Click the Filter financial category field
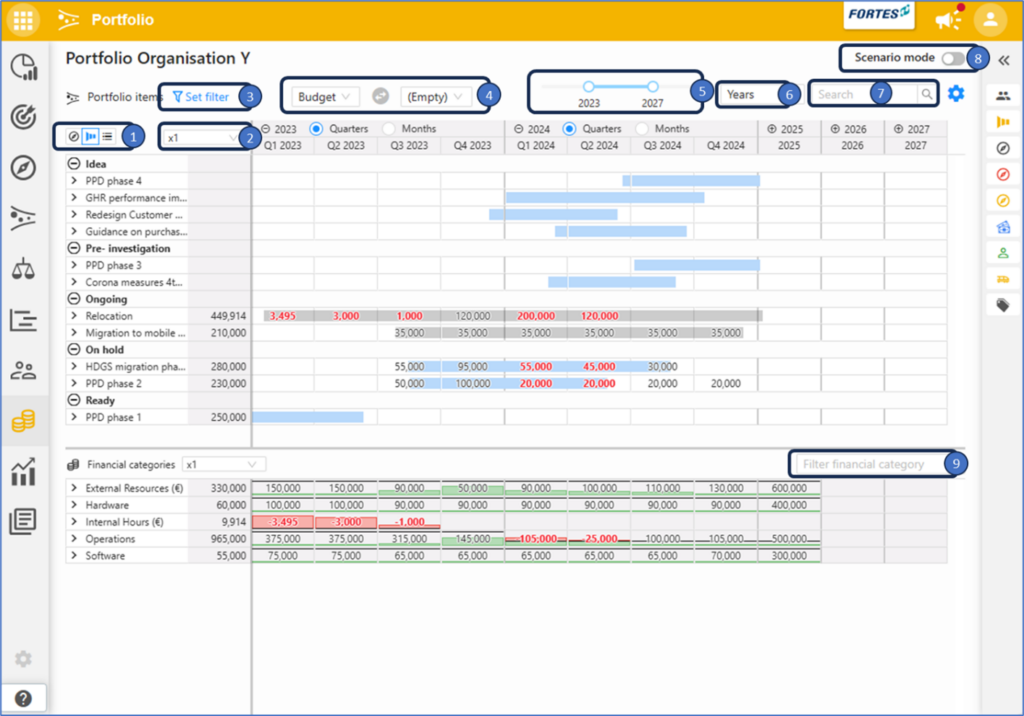 pyautogui.click(x=870, y=464)
